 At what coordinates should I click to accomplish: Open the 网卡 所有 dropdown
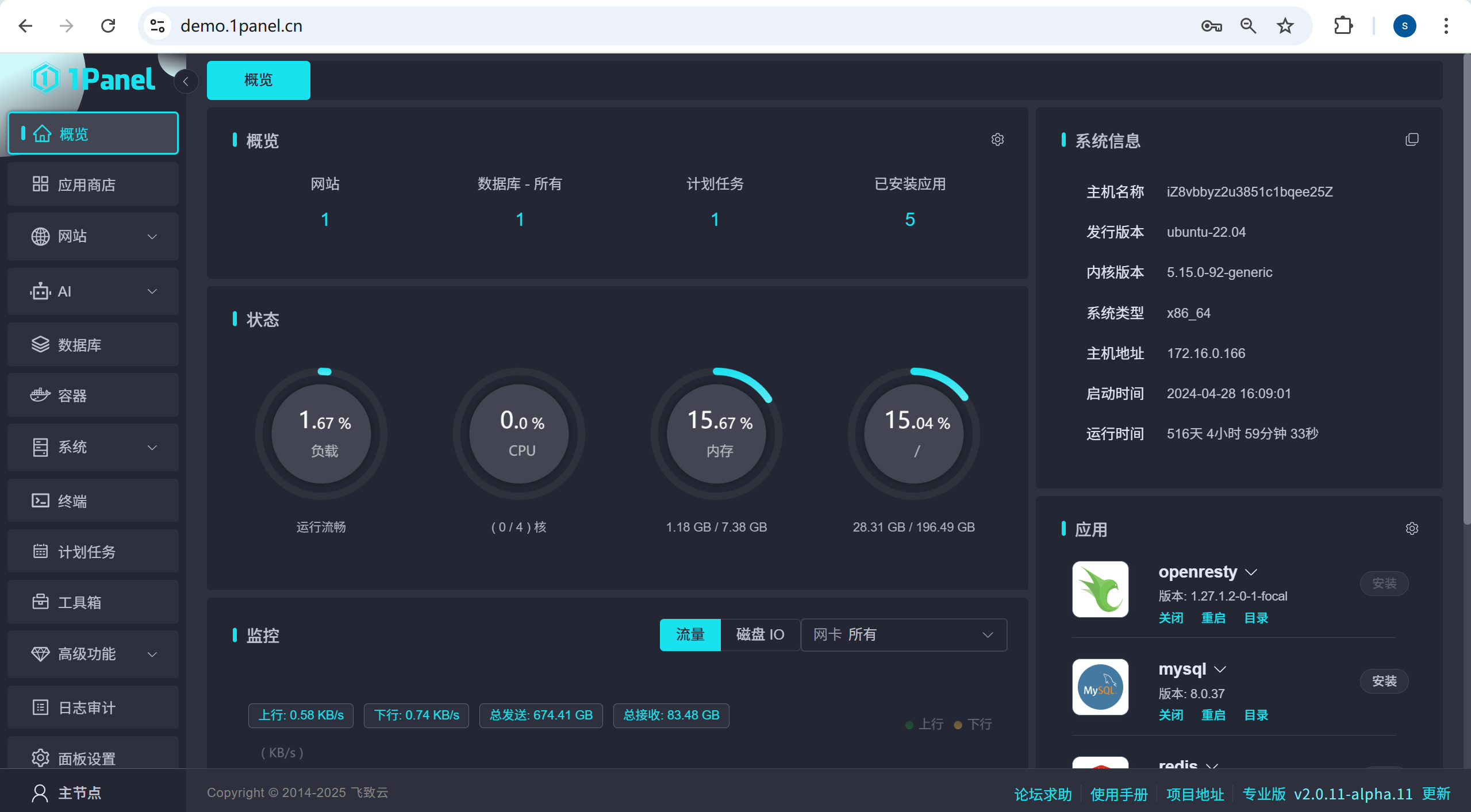903,634
